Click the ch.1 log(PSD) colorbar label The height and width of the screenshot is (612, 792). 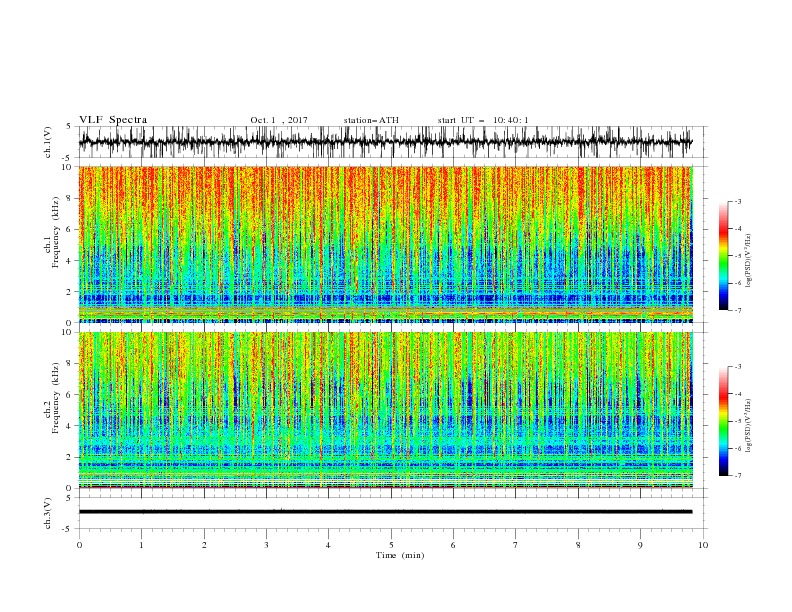point(748,261)
